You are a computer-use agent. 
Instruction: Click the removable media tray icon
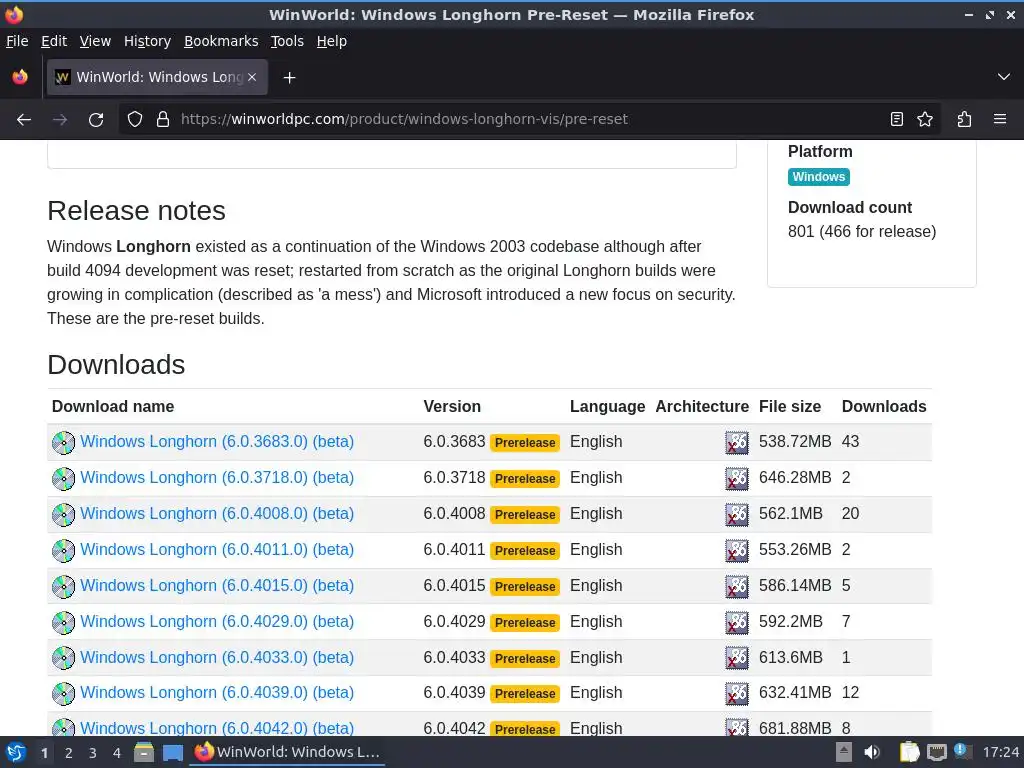[844, 752]
